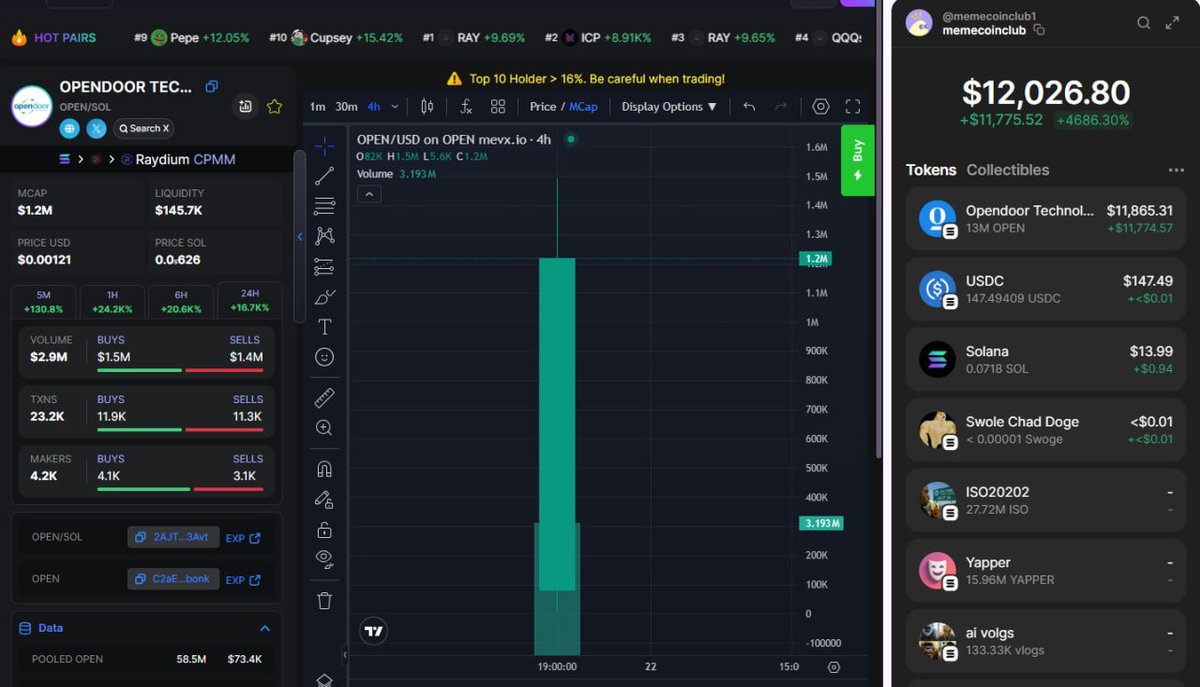Copy the OPEN token address C2aE...bonk
Image resolution: width=1200 pixels, height=687 pixels.
coord(173,579)
